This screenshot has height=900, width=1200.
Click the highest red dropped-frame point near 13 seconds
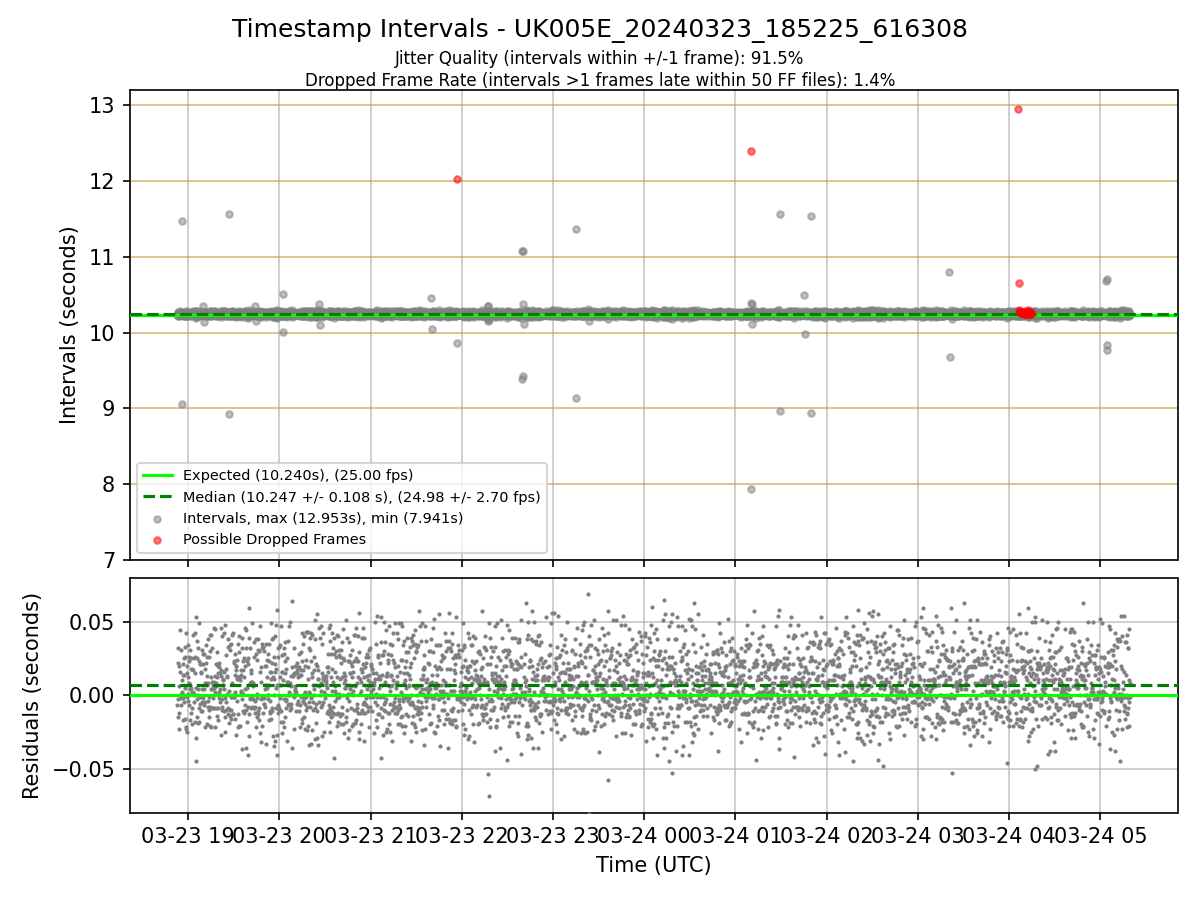point(1018,109)
